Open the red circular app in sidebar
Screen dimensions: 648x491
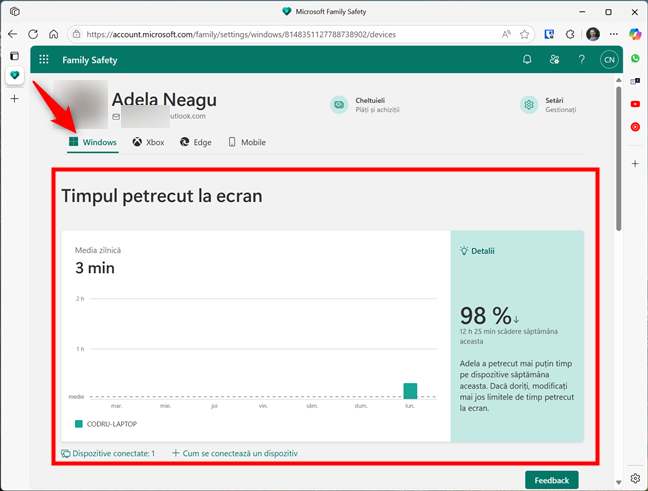(x=635, y=127)
